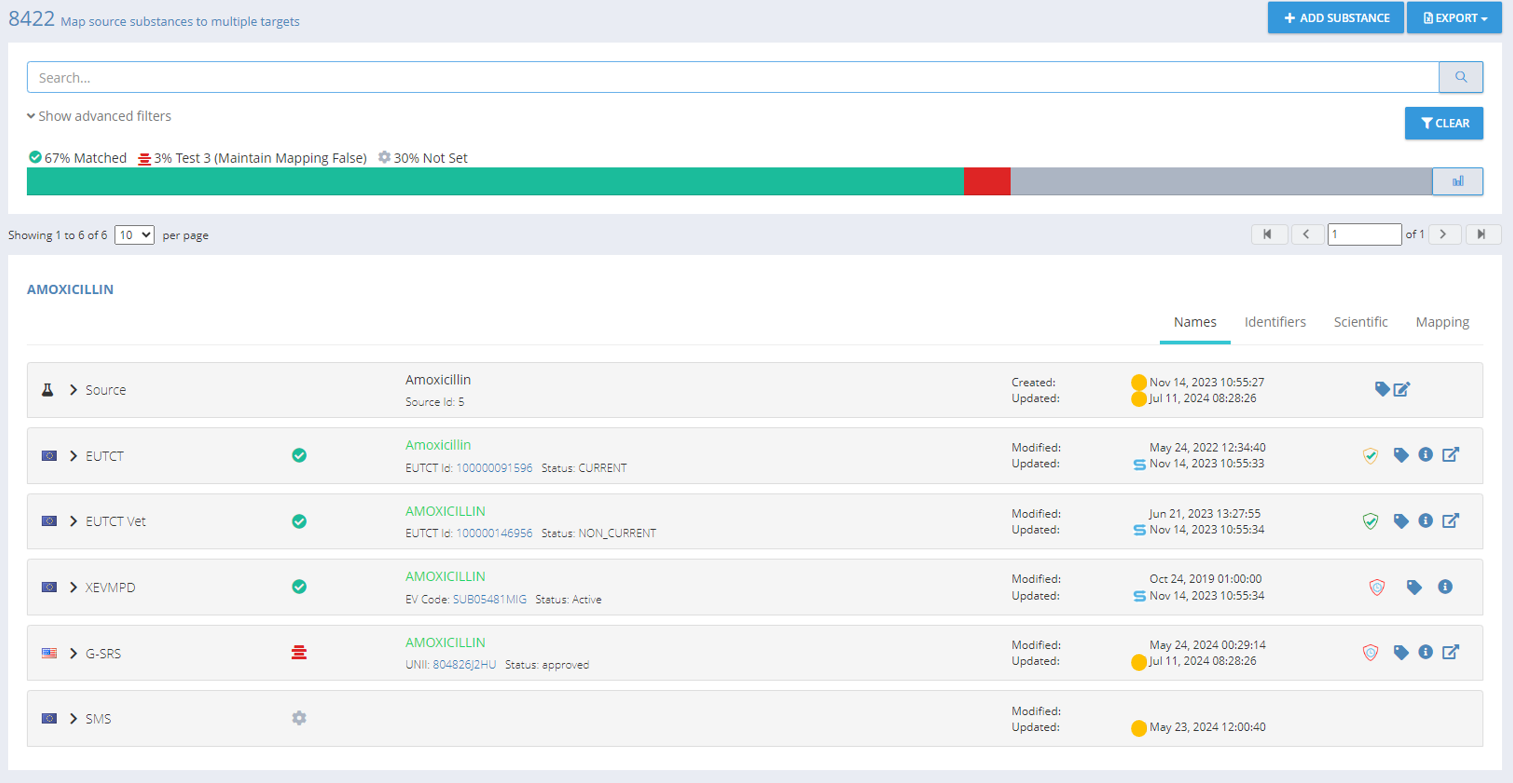Image resolution: width=1513 pixels, height=783 pixels.
Task: Click the tag icon in EUTCT Vet row
Action: coord(1401,521)
